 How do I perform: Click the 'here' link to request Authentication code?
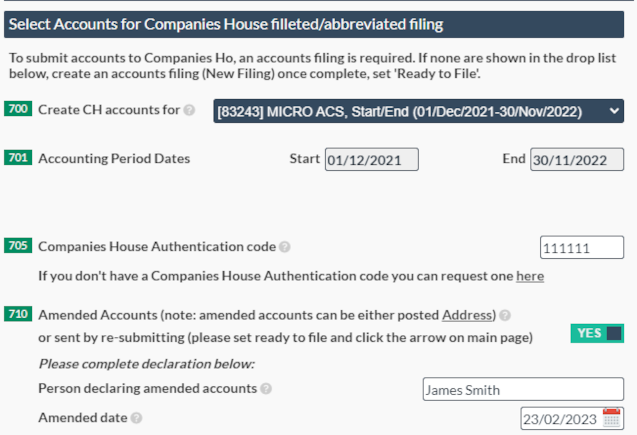tap(530, 275)
